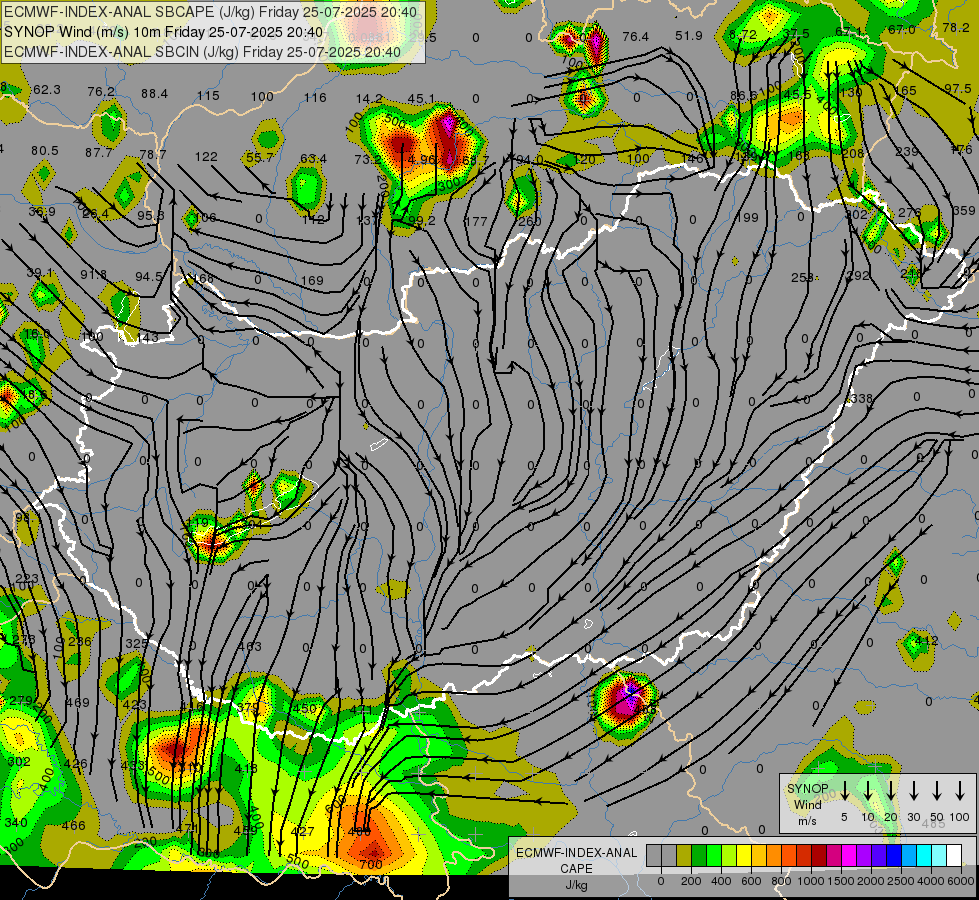The width and height of the screenshot is (979, 900).
Task: Click the CAPE value 88.4 on map
Action: 154,94
